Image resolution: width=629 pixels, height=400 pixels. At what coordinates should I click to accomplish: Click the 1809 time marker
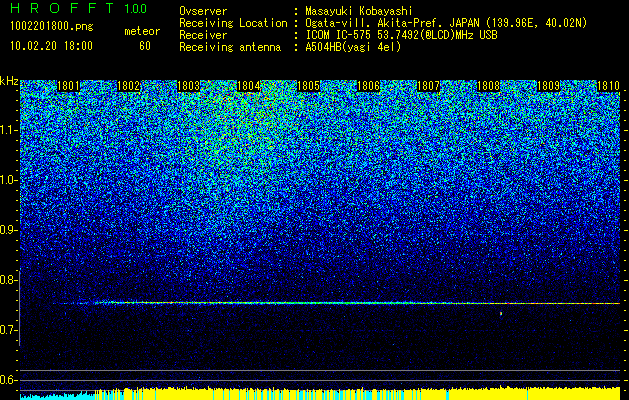pos(548,86)
